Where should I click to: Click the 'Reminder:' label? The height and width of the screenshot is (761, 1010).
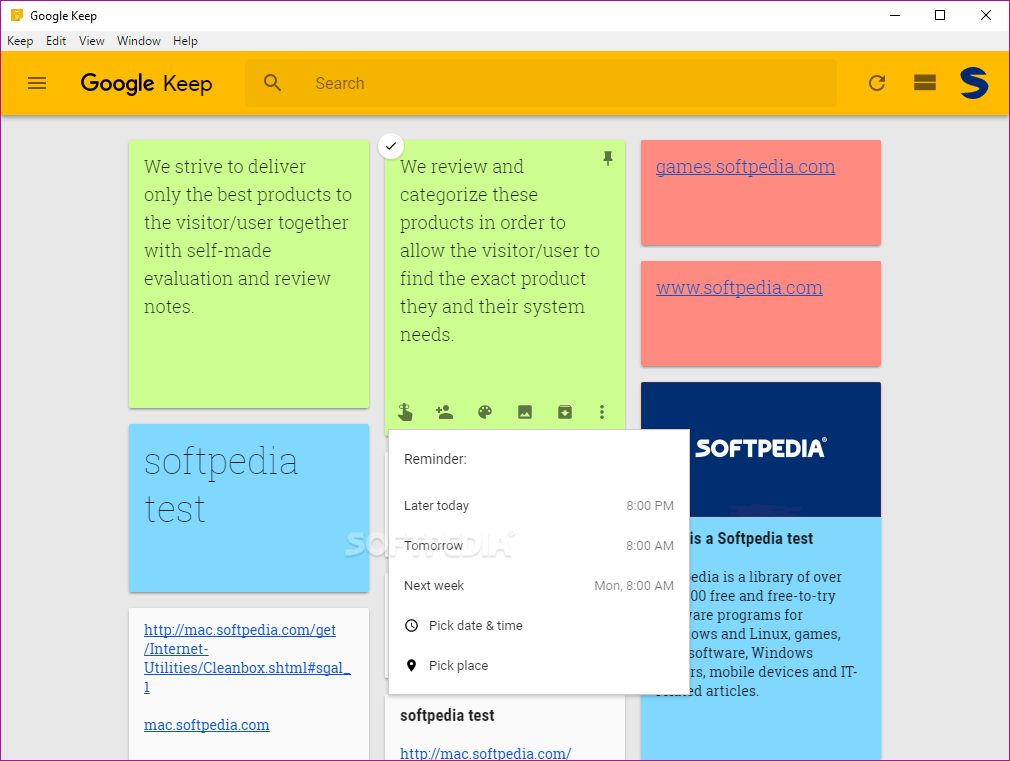tap(435, 459)
